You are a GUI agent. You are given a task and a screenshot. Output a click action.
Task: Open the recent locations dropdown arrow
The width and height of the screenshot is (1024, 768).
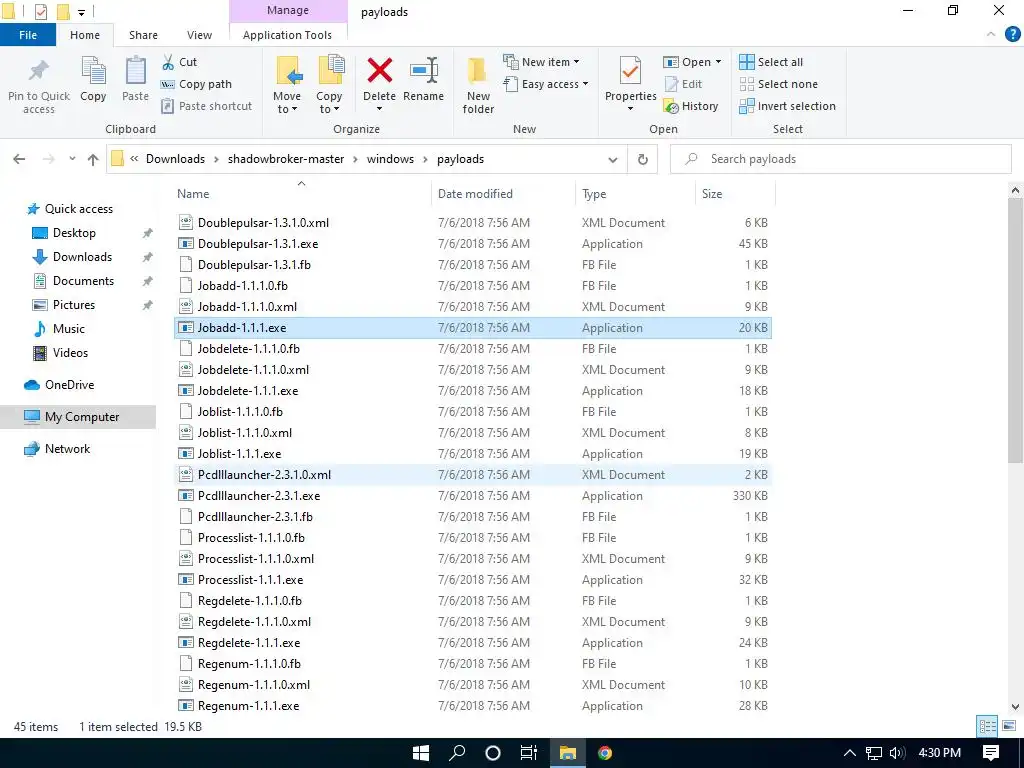[x=72, y=159]
